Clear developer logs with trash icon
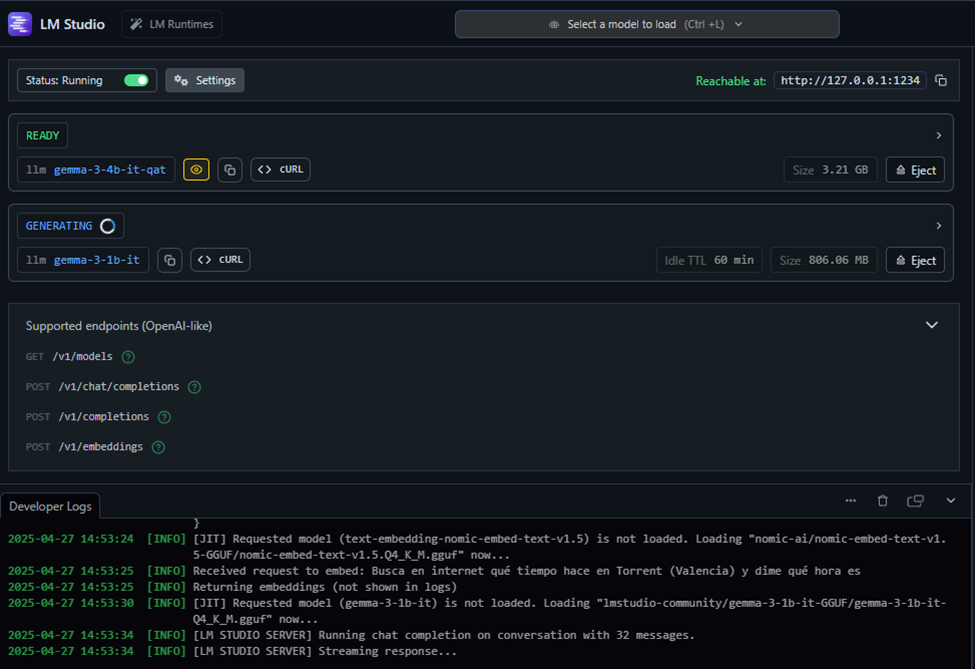The image size is (975, 669). 882,500
